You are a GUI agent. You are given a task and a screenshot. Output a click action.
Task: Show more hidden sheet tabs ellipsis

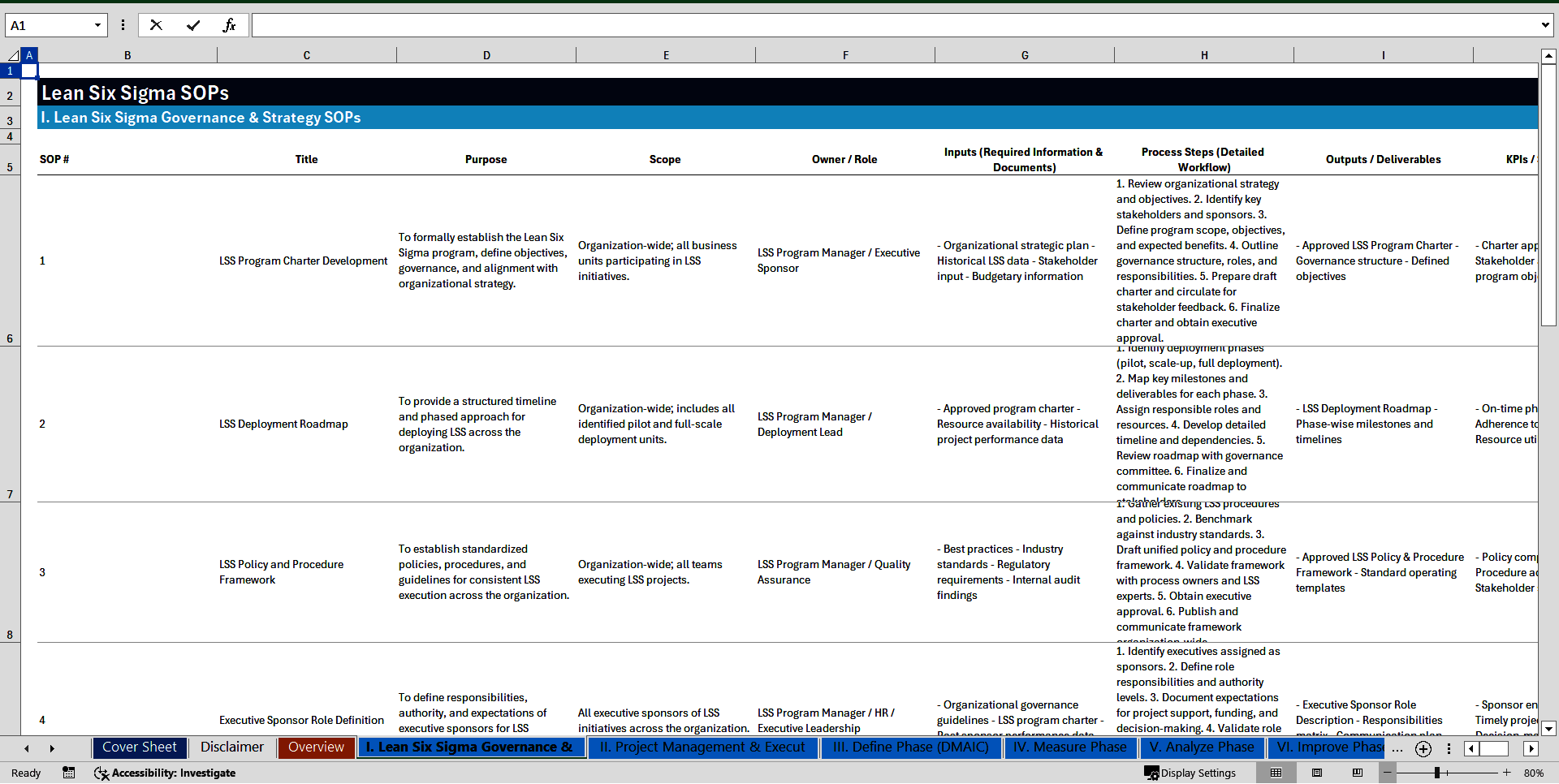pos(1397,749)
